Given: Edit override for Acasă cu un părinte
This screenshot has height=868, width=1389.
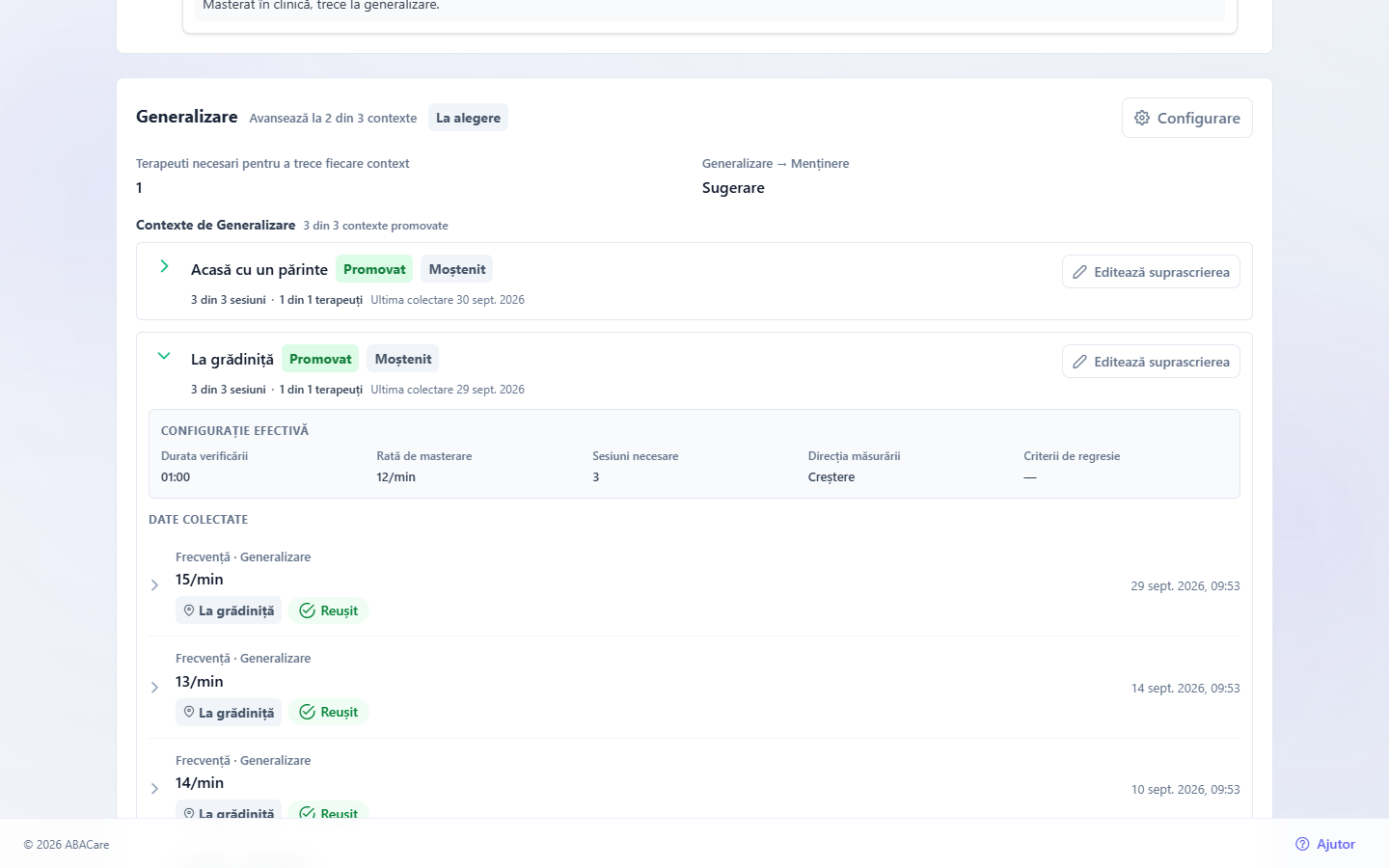Looking at the screenshot, I should [x=1151, y=272].
